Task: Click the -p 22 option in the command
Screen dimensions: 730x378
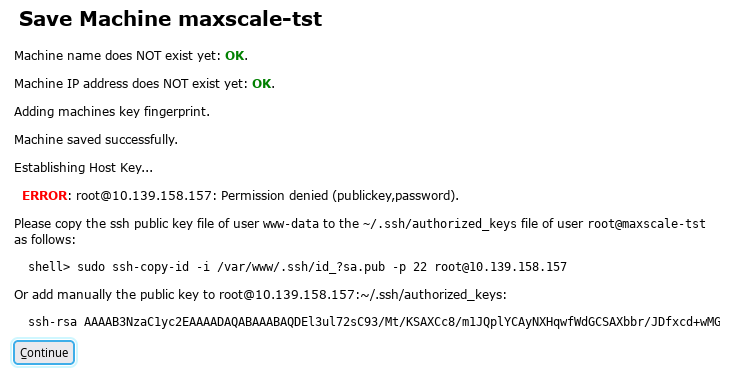Action: [410, 267]
